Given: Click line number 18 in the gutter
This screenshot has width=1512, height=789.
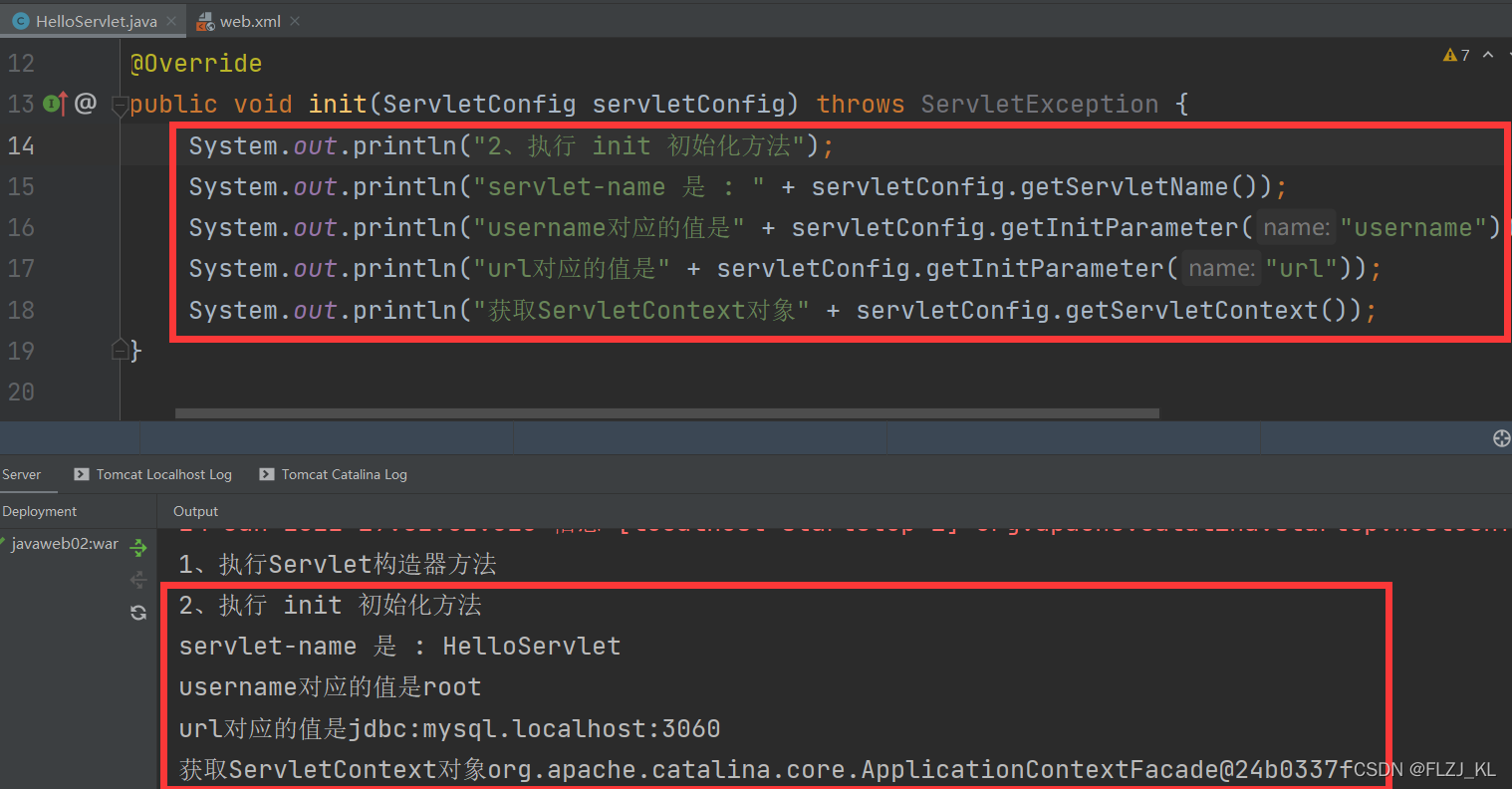Looking at the screenshot, I should (x=21, y=310).
